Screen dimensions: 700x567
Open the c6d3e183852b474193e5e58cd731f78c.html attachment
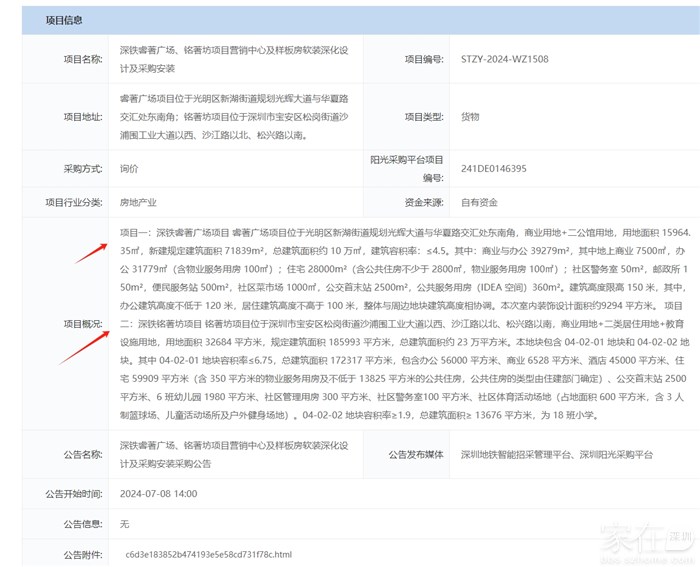point(208,553)
